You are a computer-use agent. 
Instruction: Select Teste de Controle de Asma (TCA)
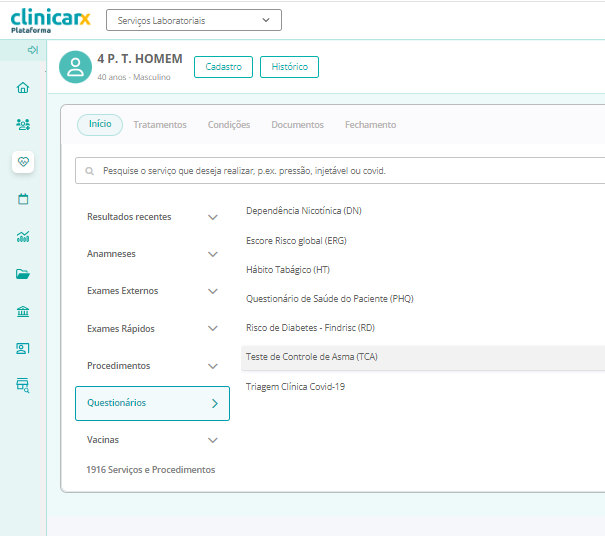312,357
